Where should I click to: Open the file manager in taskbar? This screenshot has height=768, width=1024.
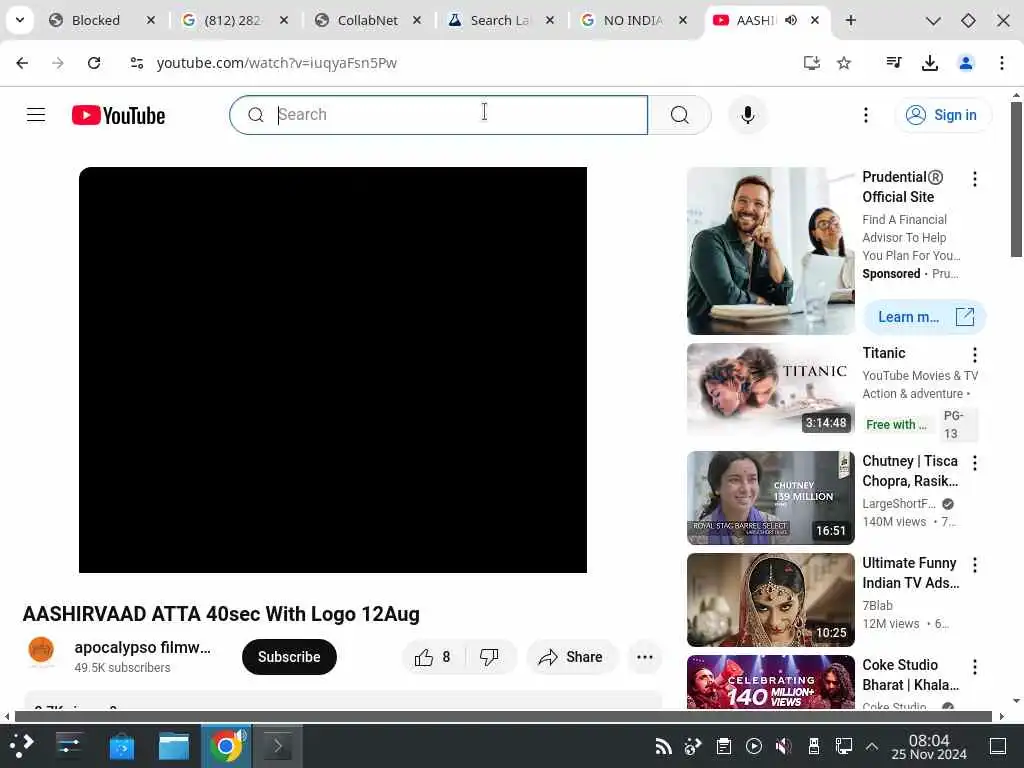pos(174,746)
